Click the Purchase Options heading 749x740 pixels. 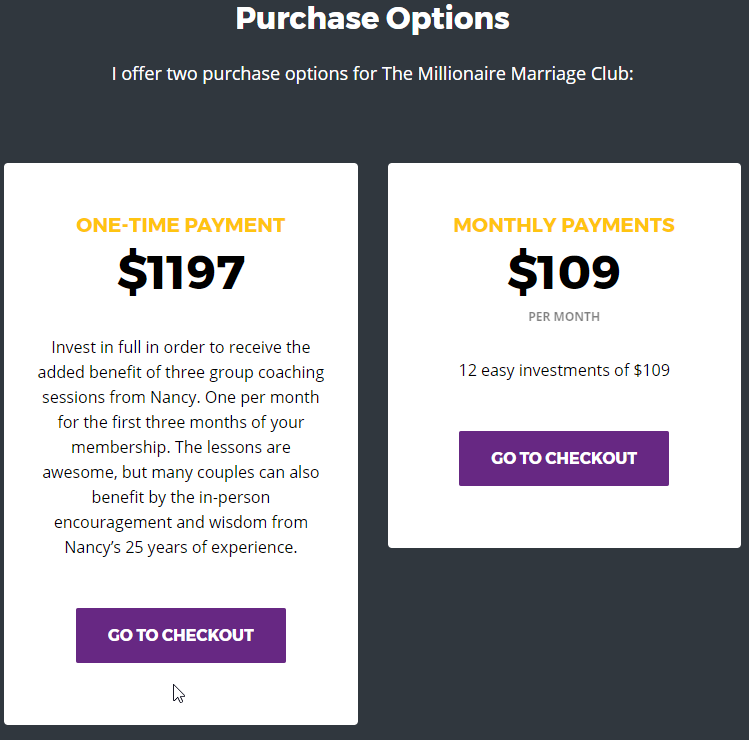pos(373,19)
